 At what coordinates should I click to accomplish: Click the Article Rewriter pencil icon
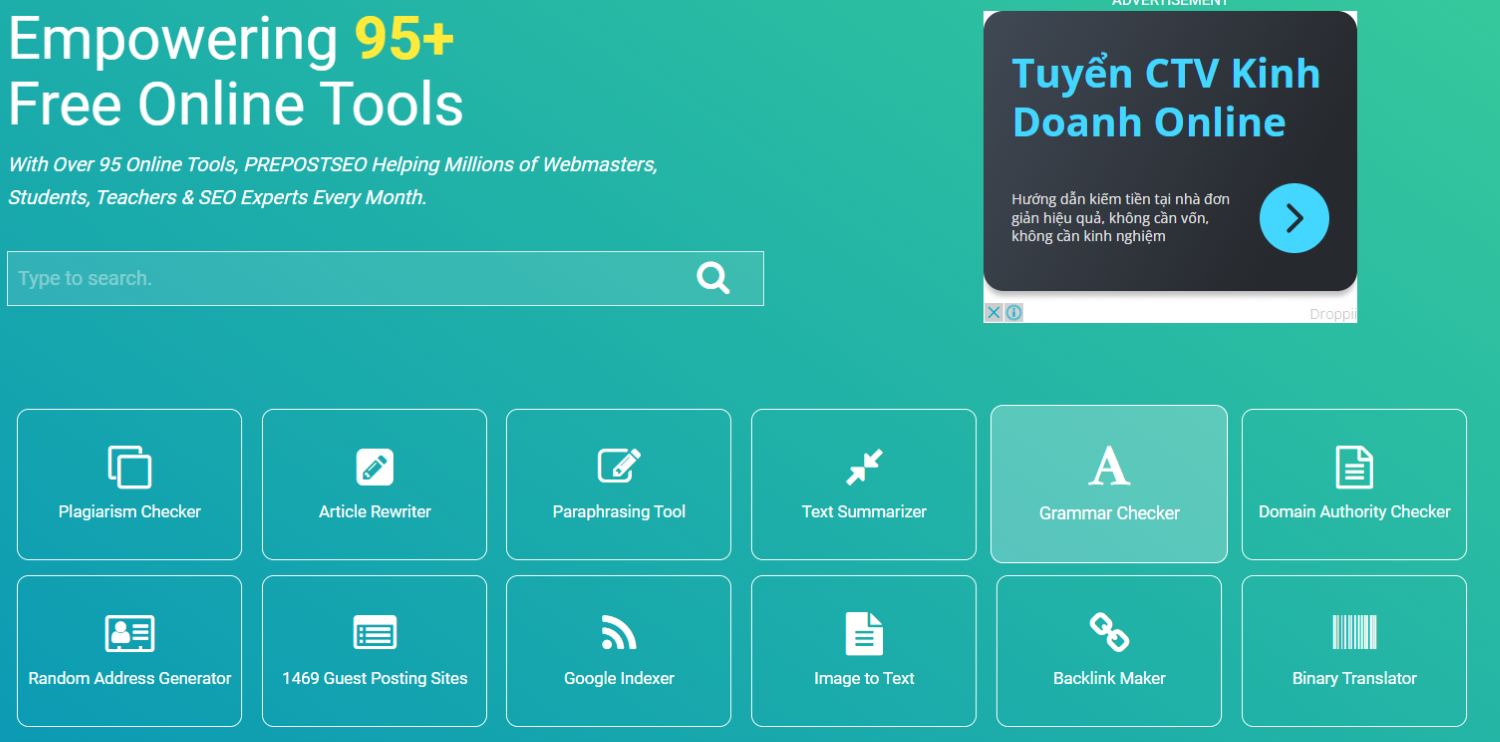point(374,467)
